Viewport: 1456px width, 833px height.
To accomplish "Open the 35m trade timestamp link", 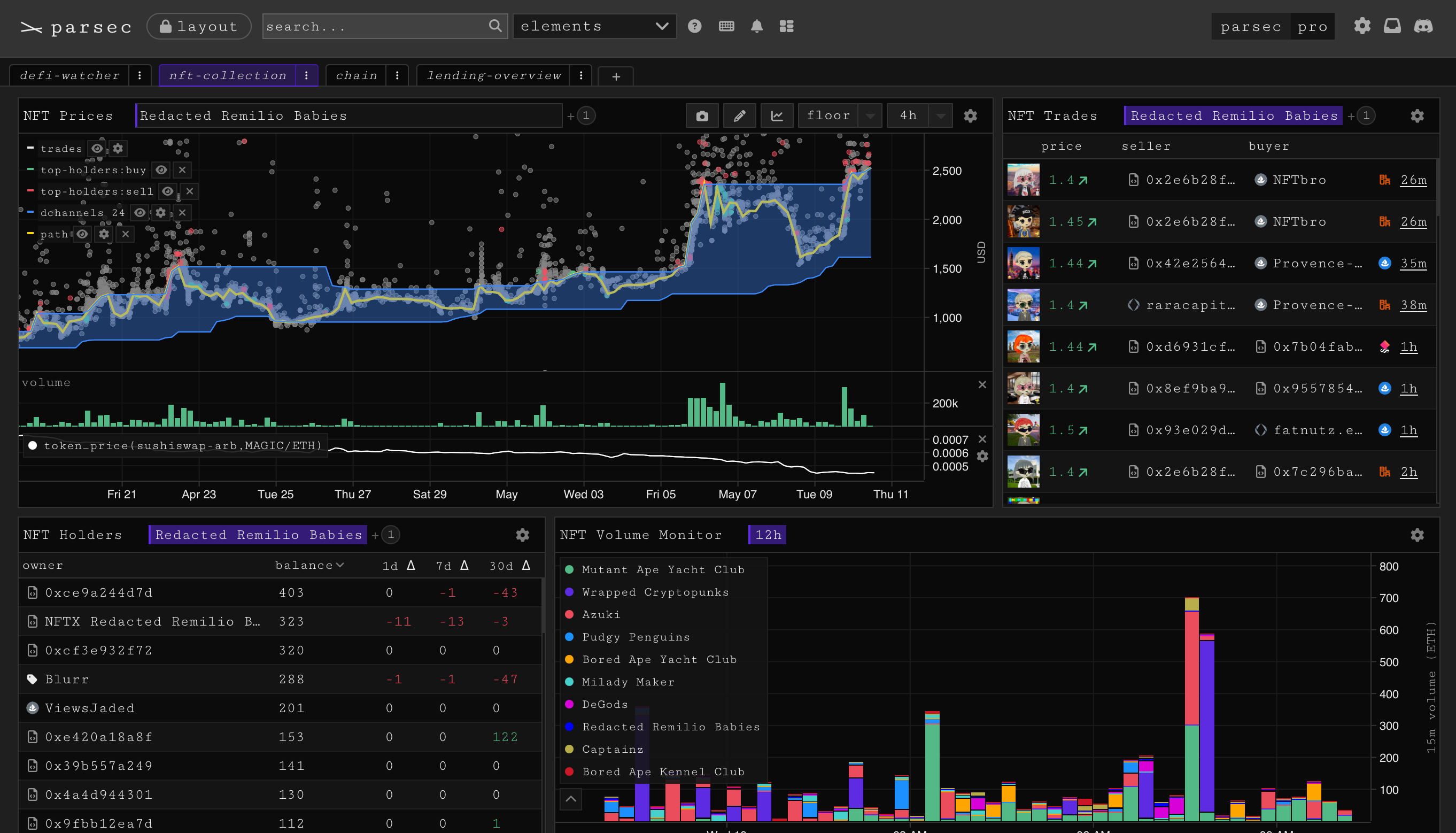I will 1413,264.
